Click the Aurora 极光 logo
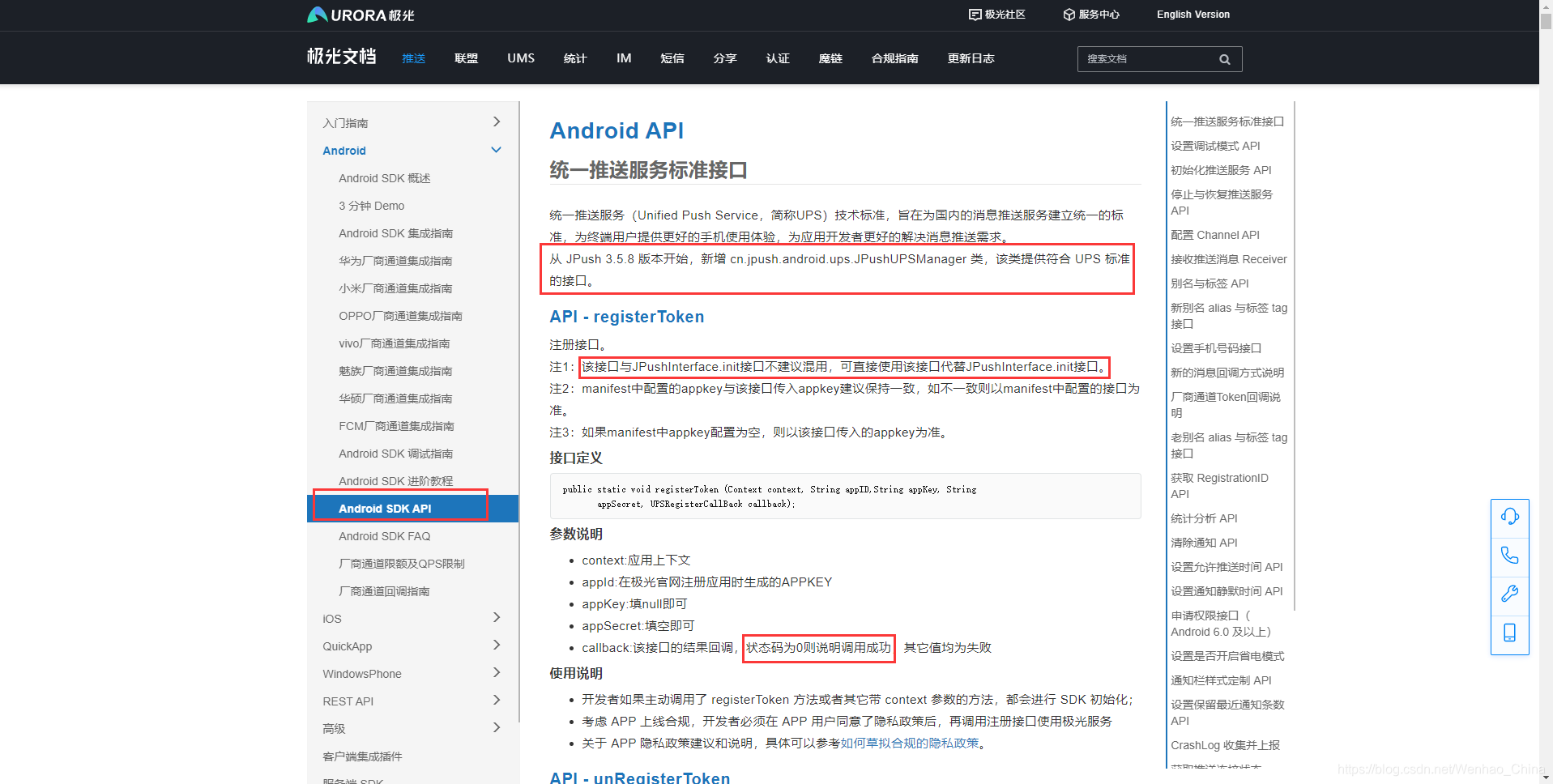 coord(361,15)
